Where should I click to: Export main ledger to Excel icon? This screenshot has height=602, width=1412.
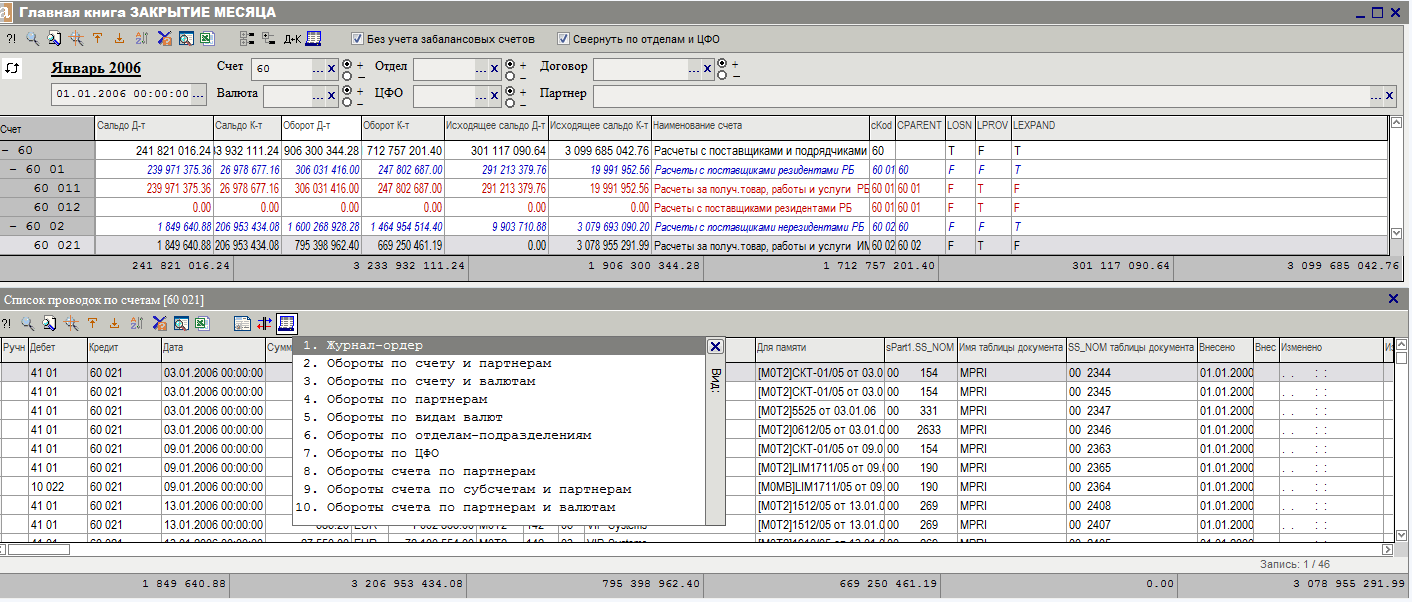(206, 39)
